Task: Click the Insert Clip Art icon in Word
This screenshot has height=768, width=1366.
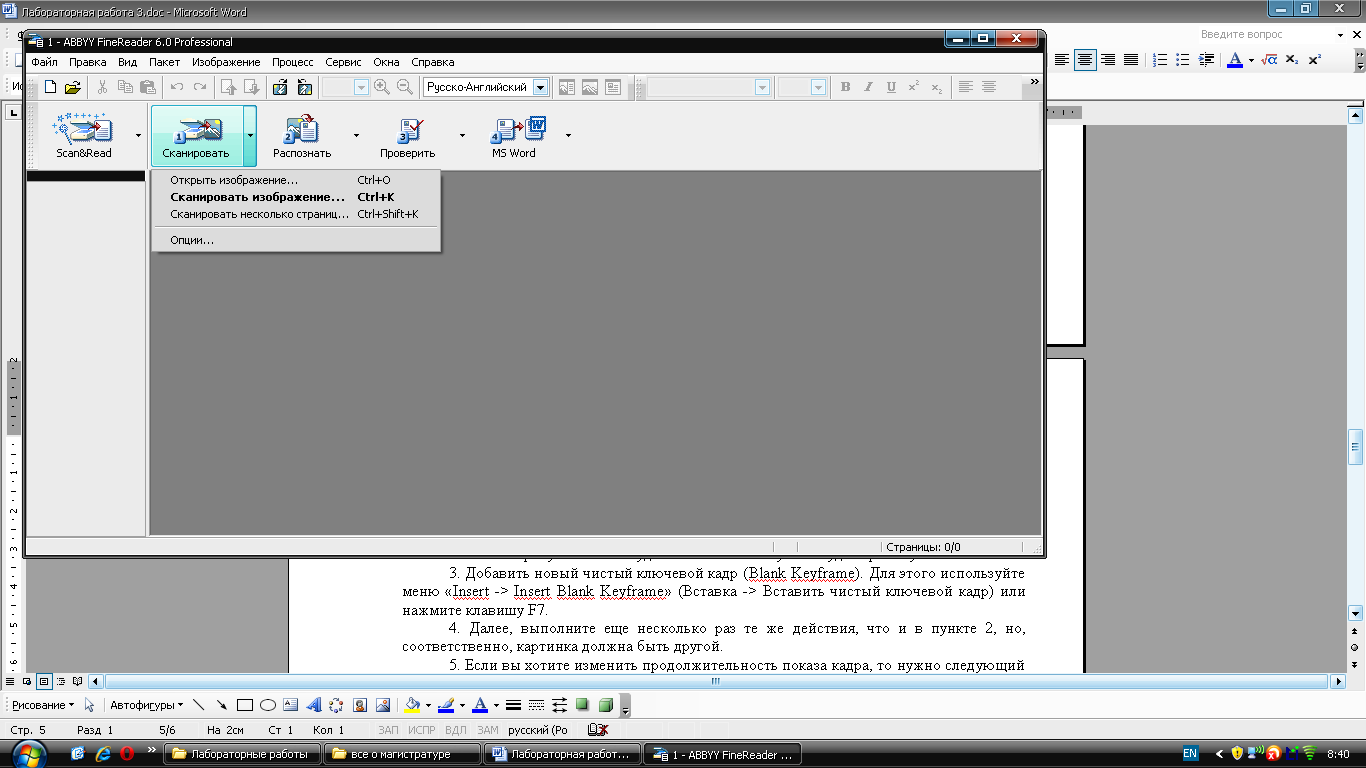Action: tap(359, 705)
